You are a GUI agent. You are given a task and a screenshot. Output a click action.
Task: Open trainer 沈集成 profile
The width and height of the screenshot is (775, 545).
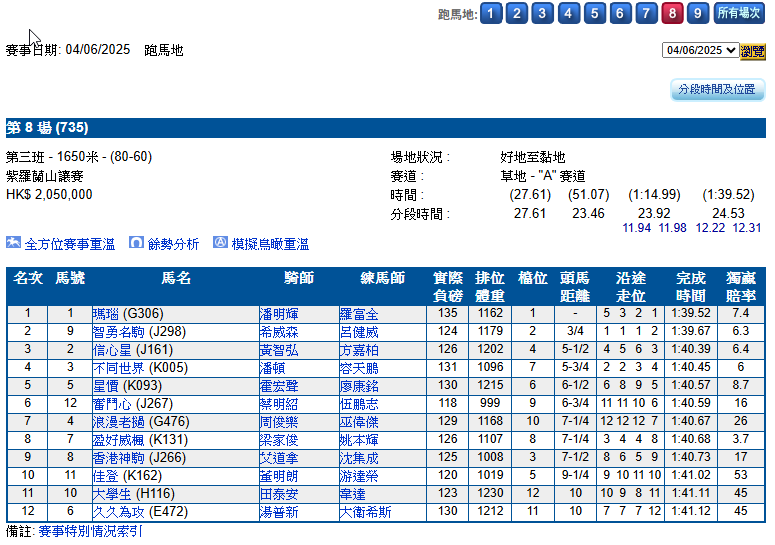click(x=359, y=458)
